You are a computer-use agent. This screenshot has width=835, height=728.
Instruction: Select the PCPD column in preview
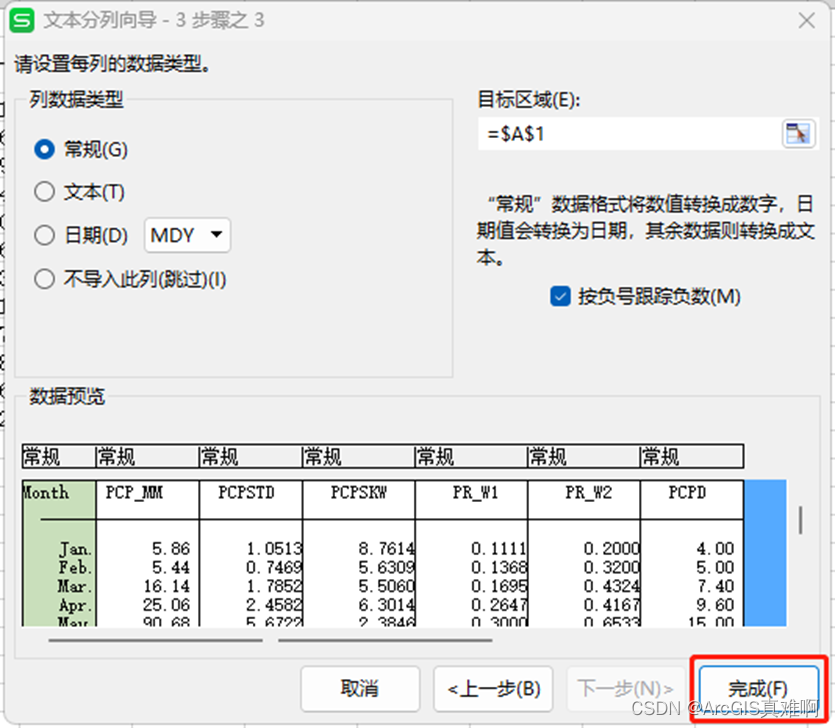692,553
